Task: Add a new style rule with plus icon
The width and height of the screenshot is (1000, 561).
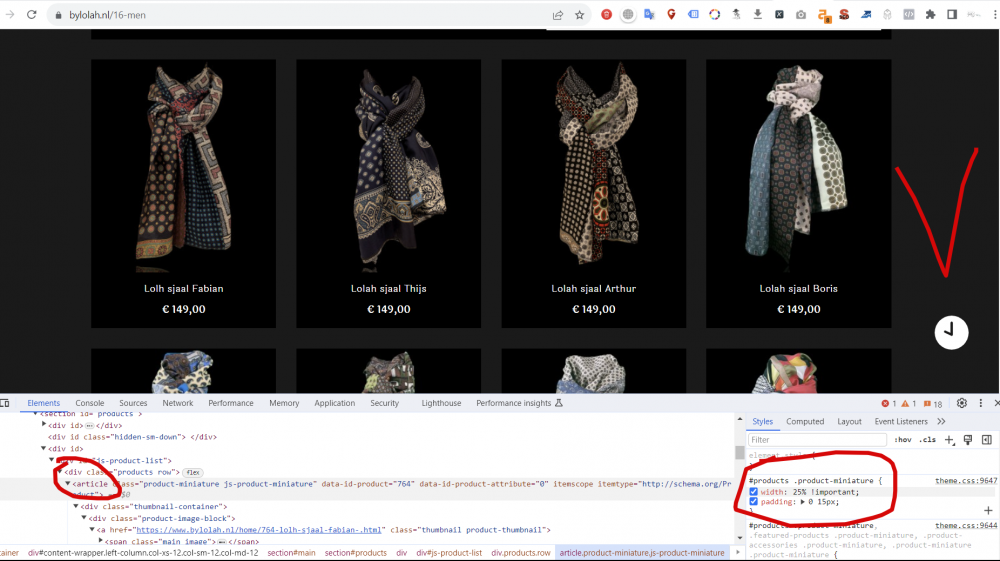Action: point(949,440)
